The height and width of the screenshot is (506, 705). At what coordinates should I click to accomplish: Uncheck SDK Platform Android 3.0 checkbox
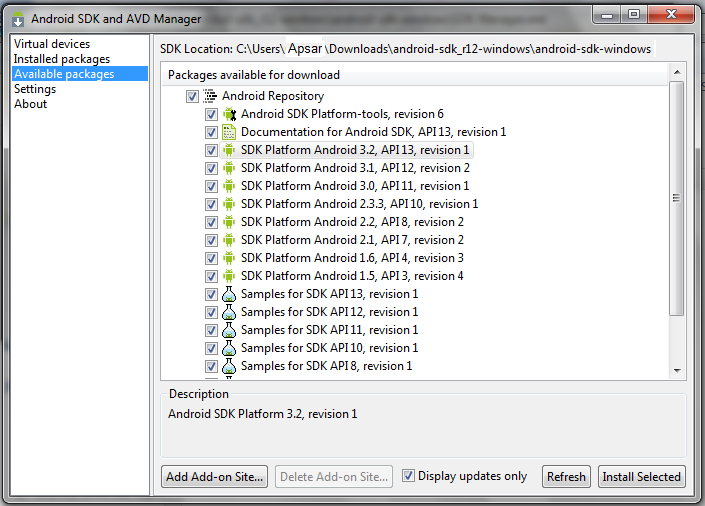click(x=211, y=186)
